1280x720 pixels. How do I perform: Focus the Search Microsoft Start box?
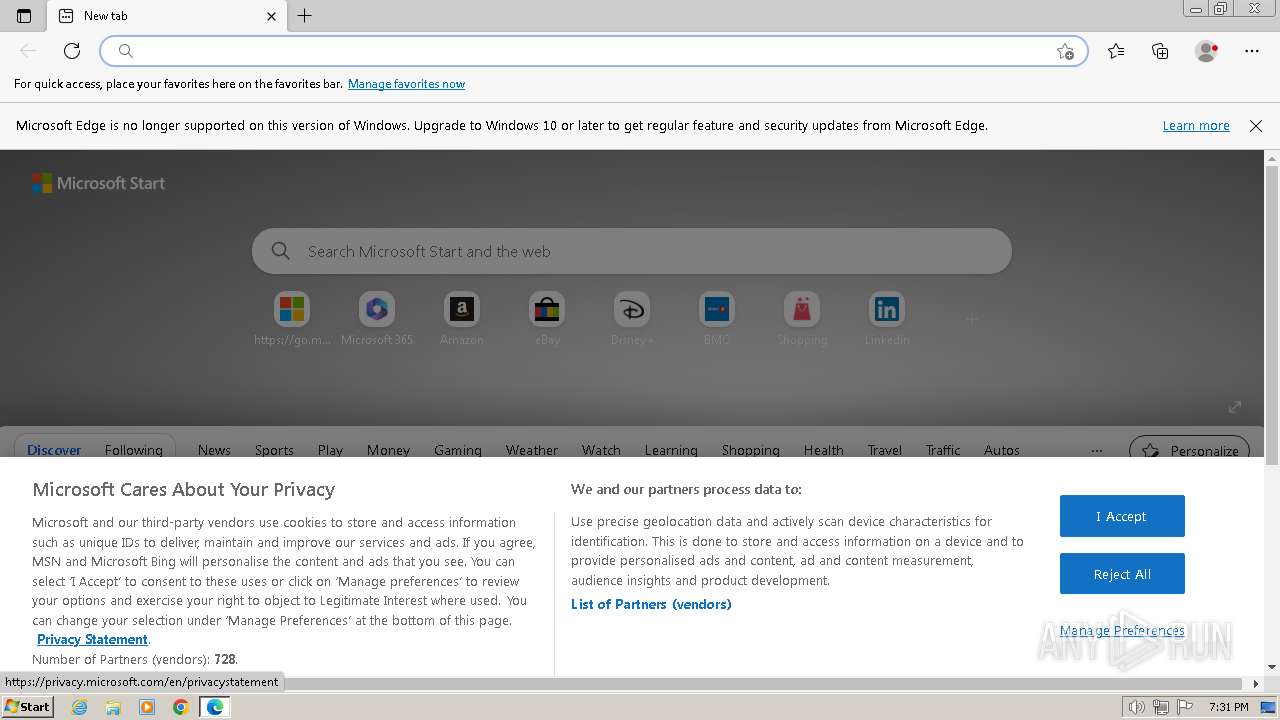(632, 251)
